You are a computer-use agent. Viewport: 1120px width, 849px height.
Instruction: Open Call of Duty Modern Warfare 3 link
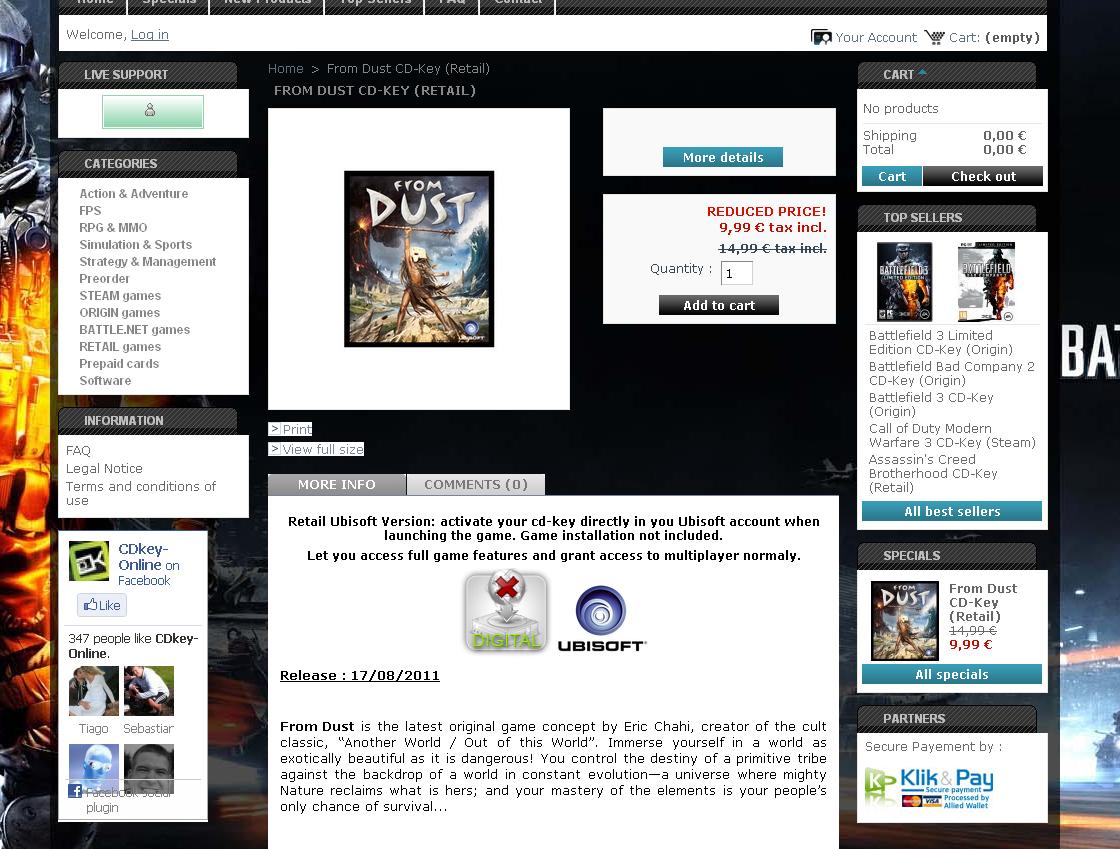[x=951, y=436]
